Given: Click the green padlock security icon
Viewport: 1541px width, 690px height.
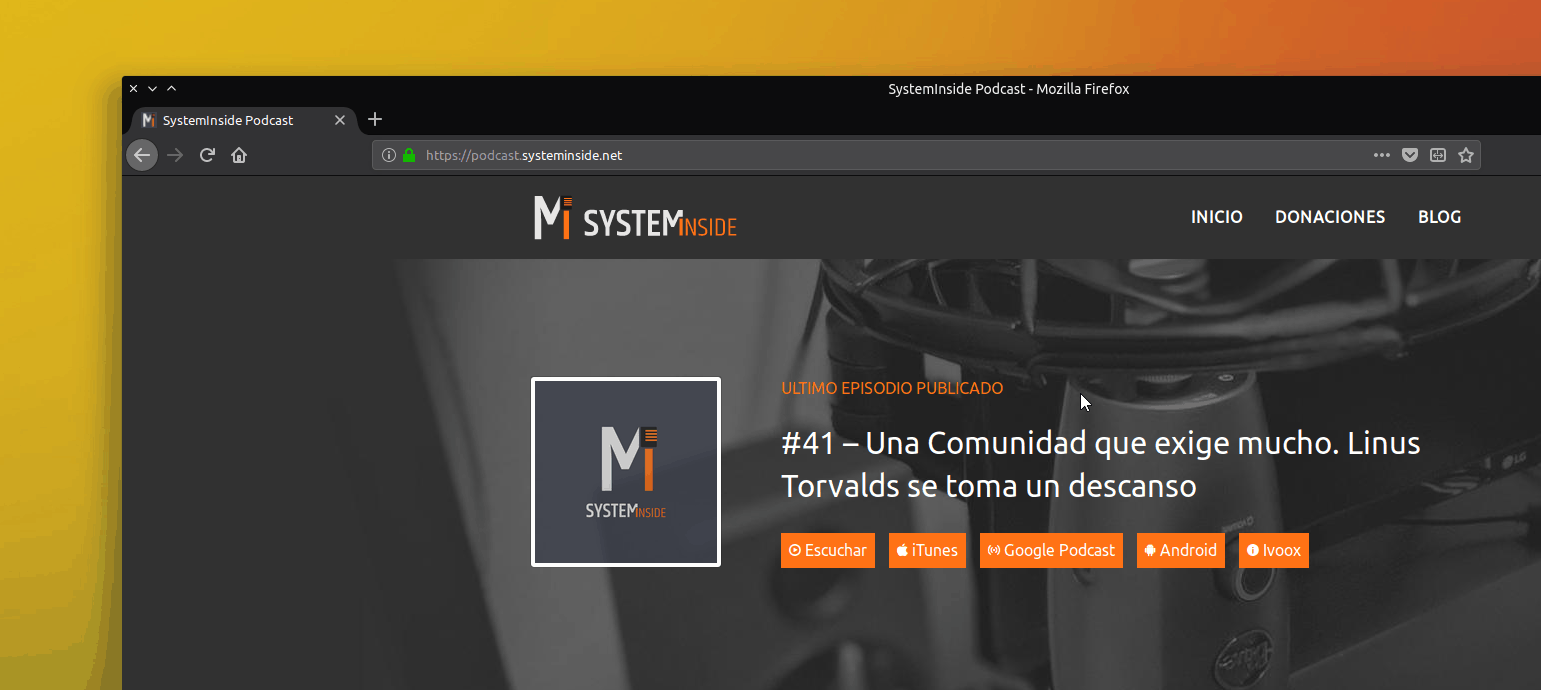Looking at the screenshot, I should pos(409,155).
